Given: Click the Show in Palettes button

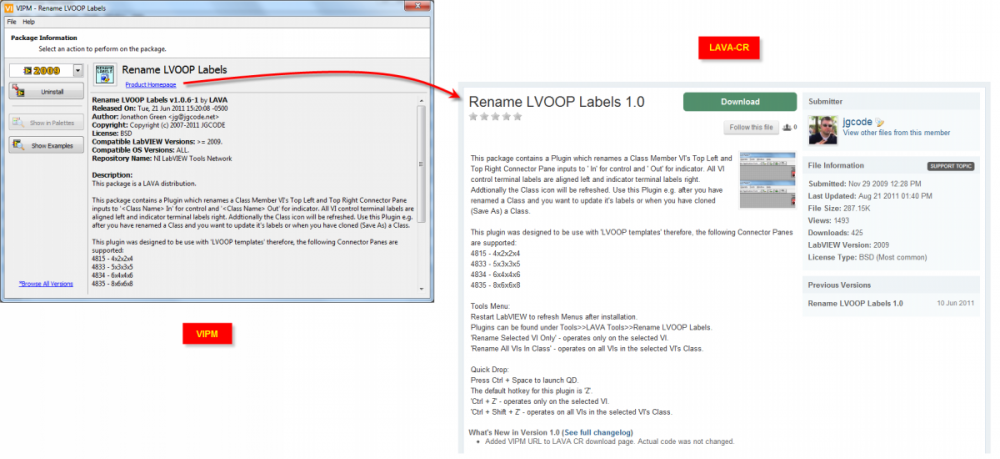Looking at the screenshot, I should 46,122.
